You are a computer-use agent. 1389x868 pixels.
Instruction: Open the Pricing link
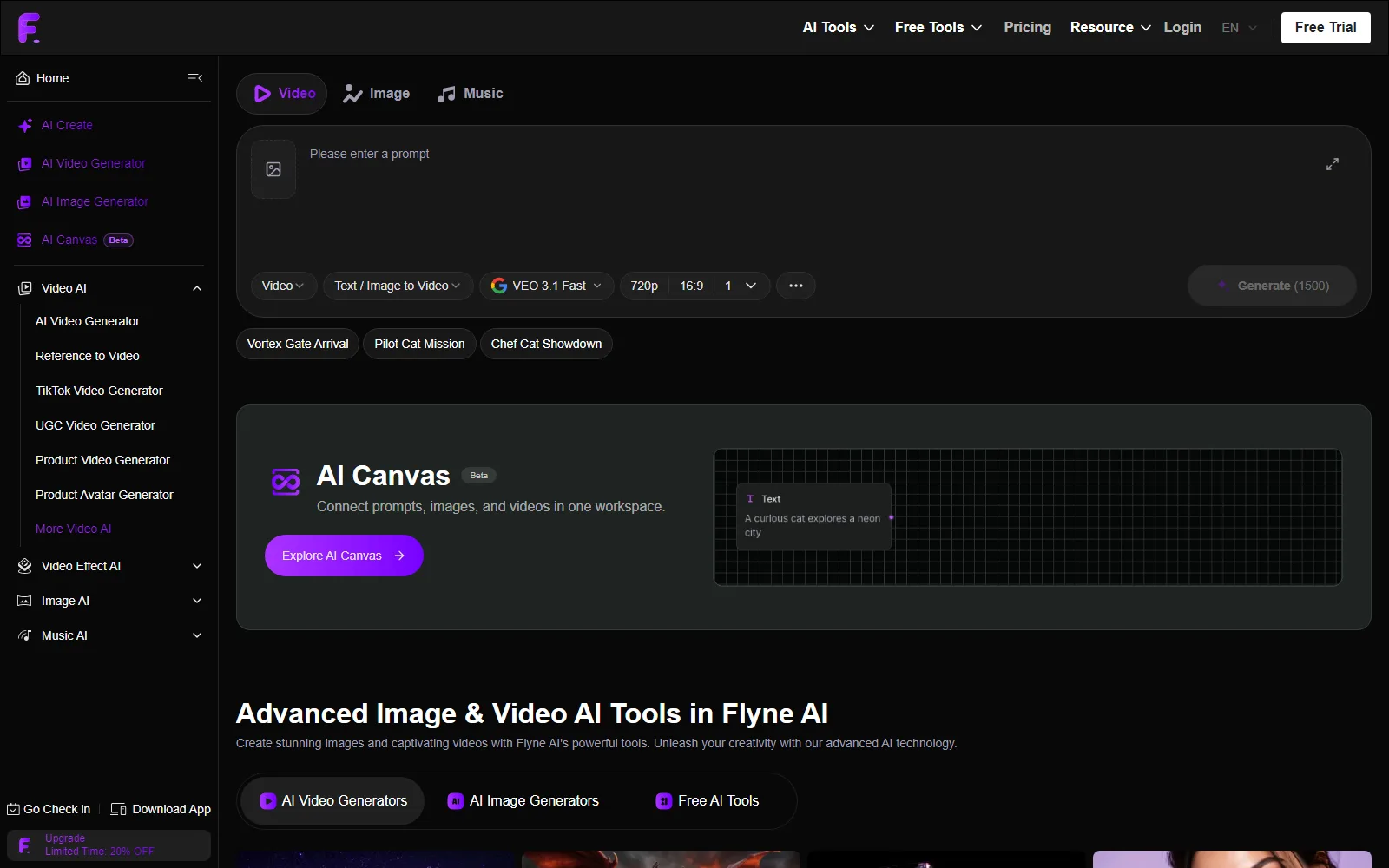pyautogui.click(x=1027, y=28)
